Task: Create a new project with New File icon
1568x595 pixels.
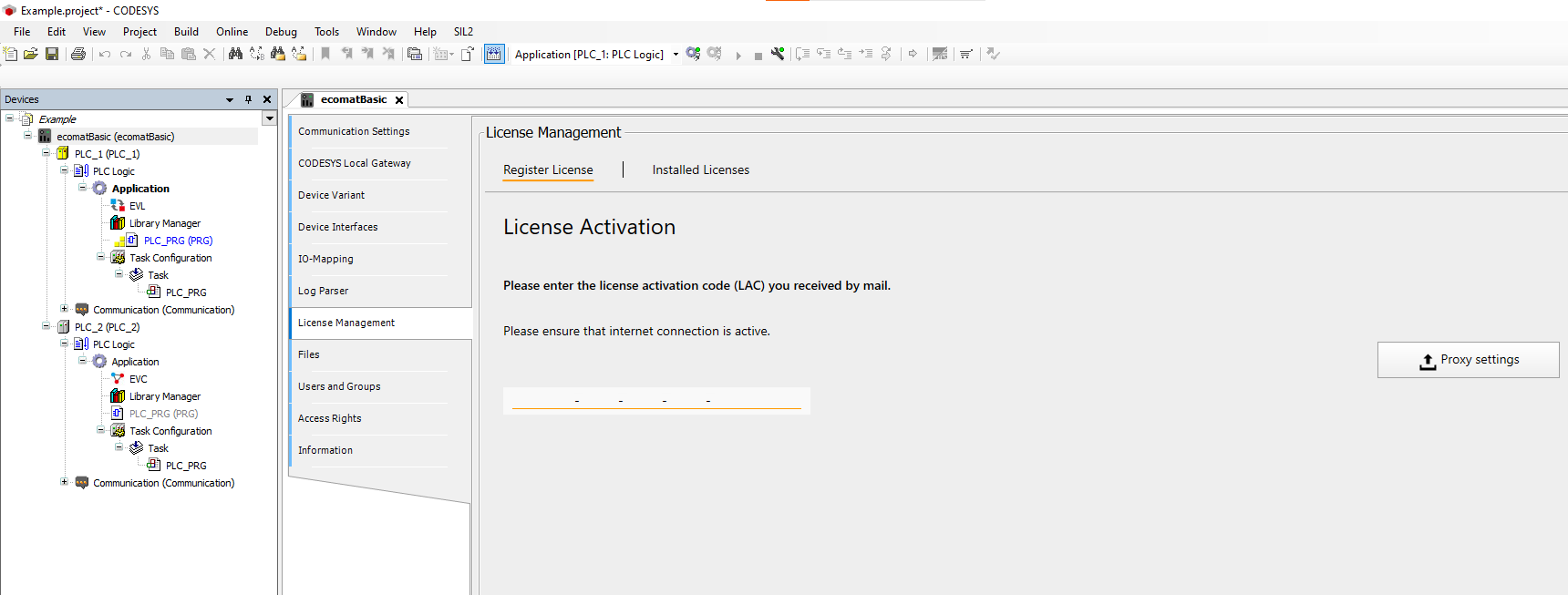Action: pos(11,54)
